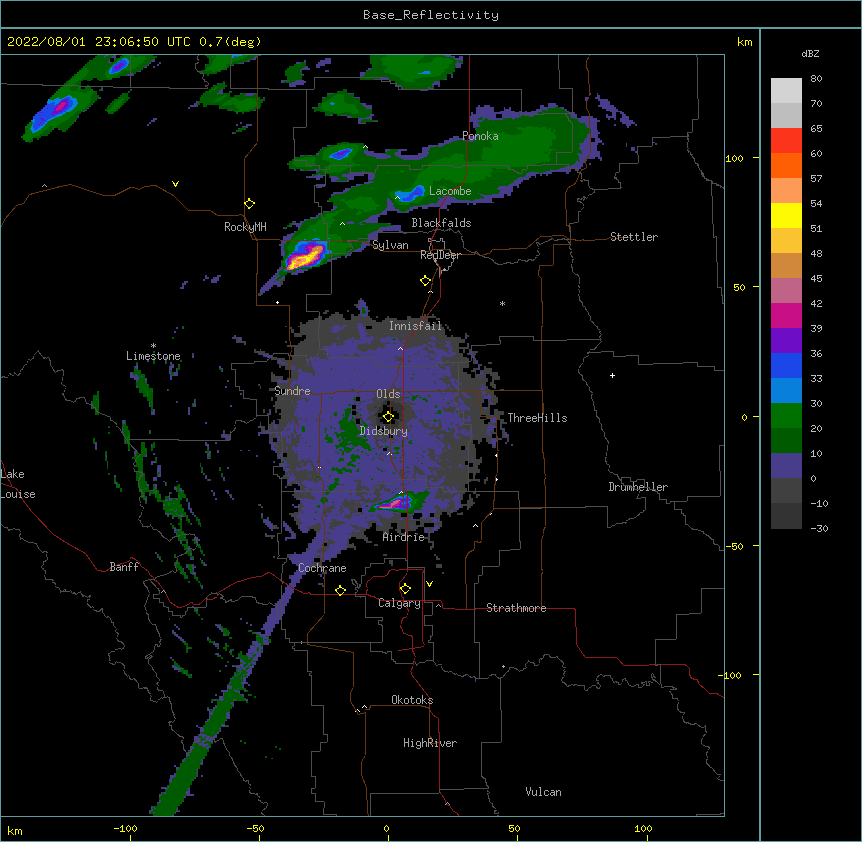The height and width of the screenshot is (842, 862).
Task: Pick the red 60-65 dBZ legend swatch
Action: click(x=786, y=141)
